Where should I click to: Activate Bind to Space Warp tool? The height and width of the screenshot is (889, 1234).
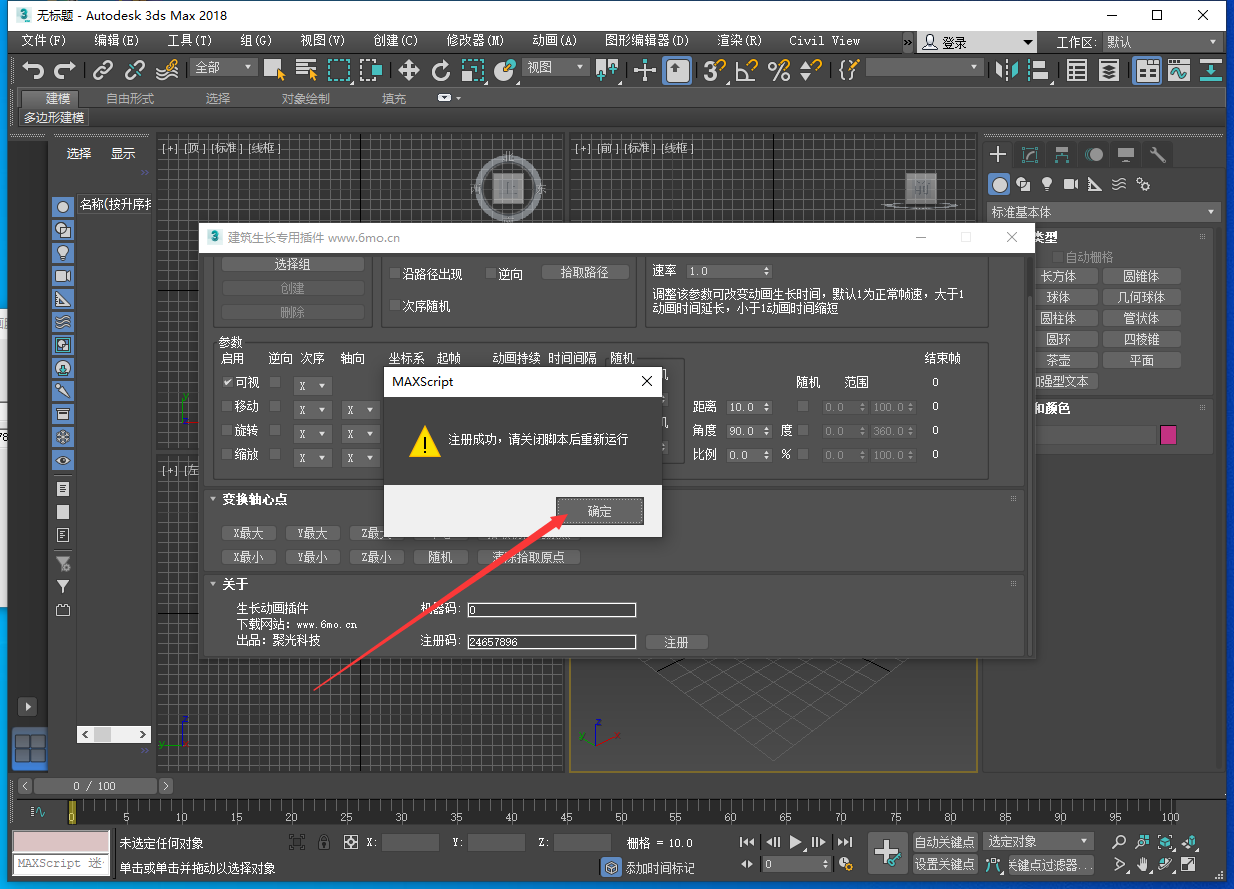pyautogui.click(x=167, y=70)
